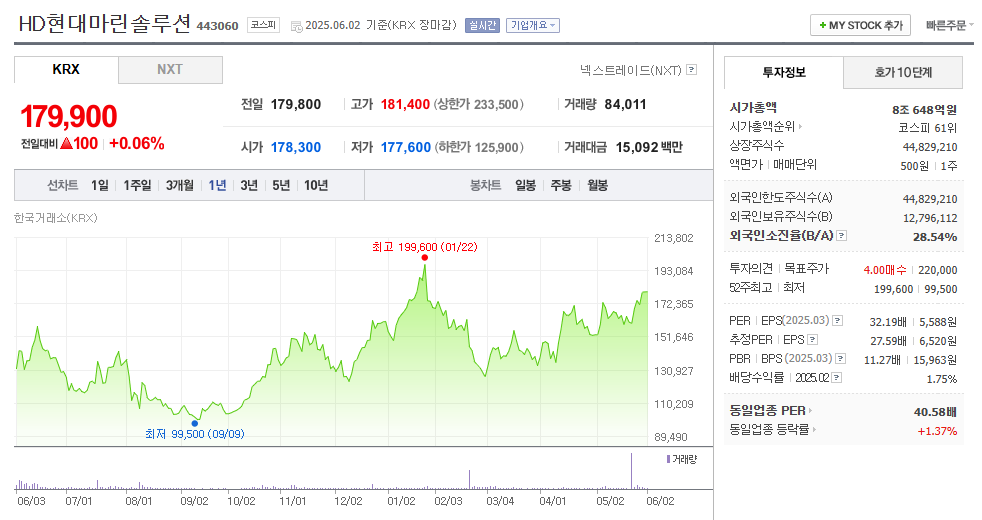Click the 거래량 volume legend

[x=682, y=459]
